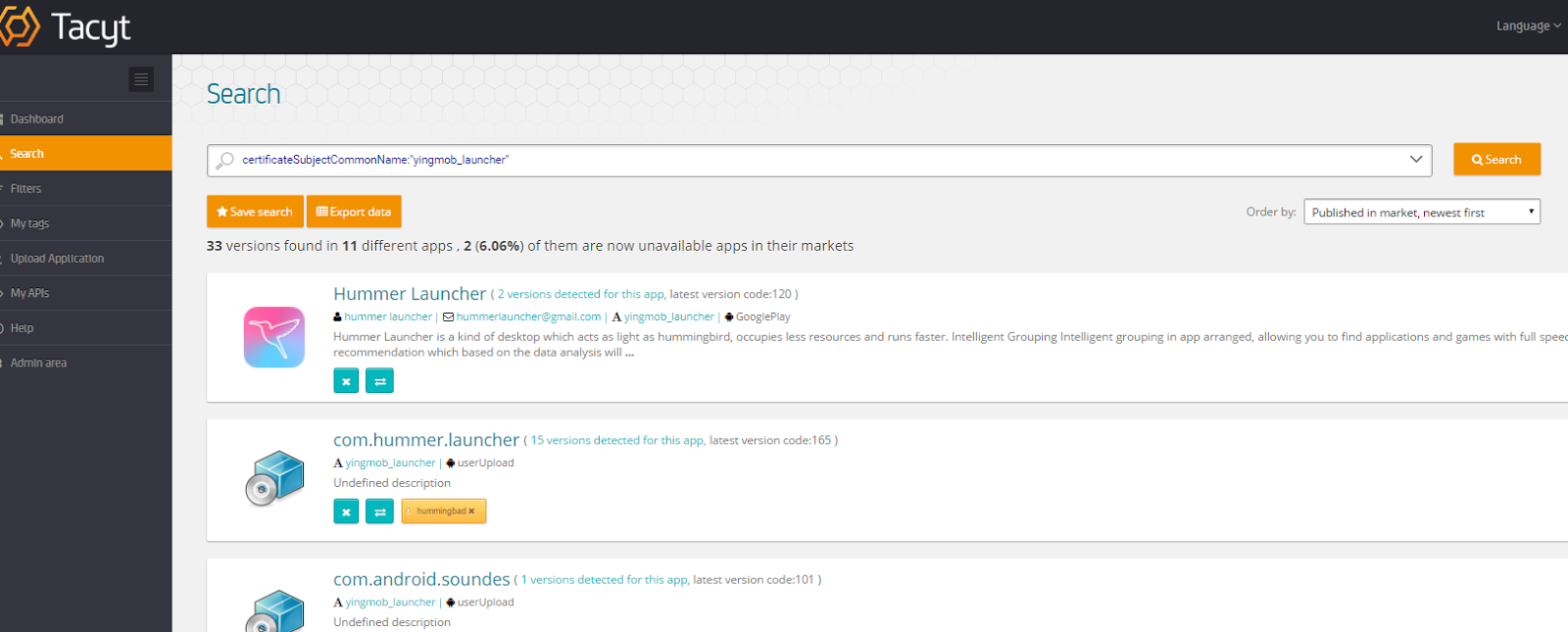Click the com.hummer.launcher package box icon
This screenshot has width=1568, height=632.
click(x=274, y=478)
